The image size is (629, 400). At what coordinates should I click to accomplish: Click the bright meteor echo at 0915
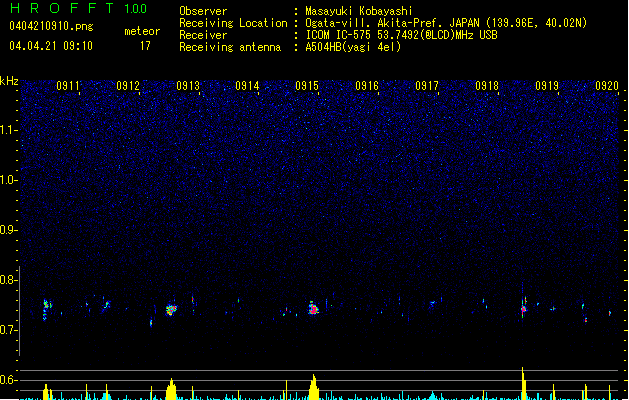(313, 308)
